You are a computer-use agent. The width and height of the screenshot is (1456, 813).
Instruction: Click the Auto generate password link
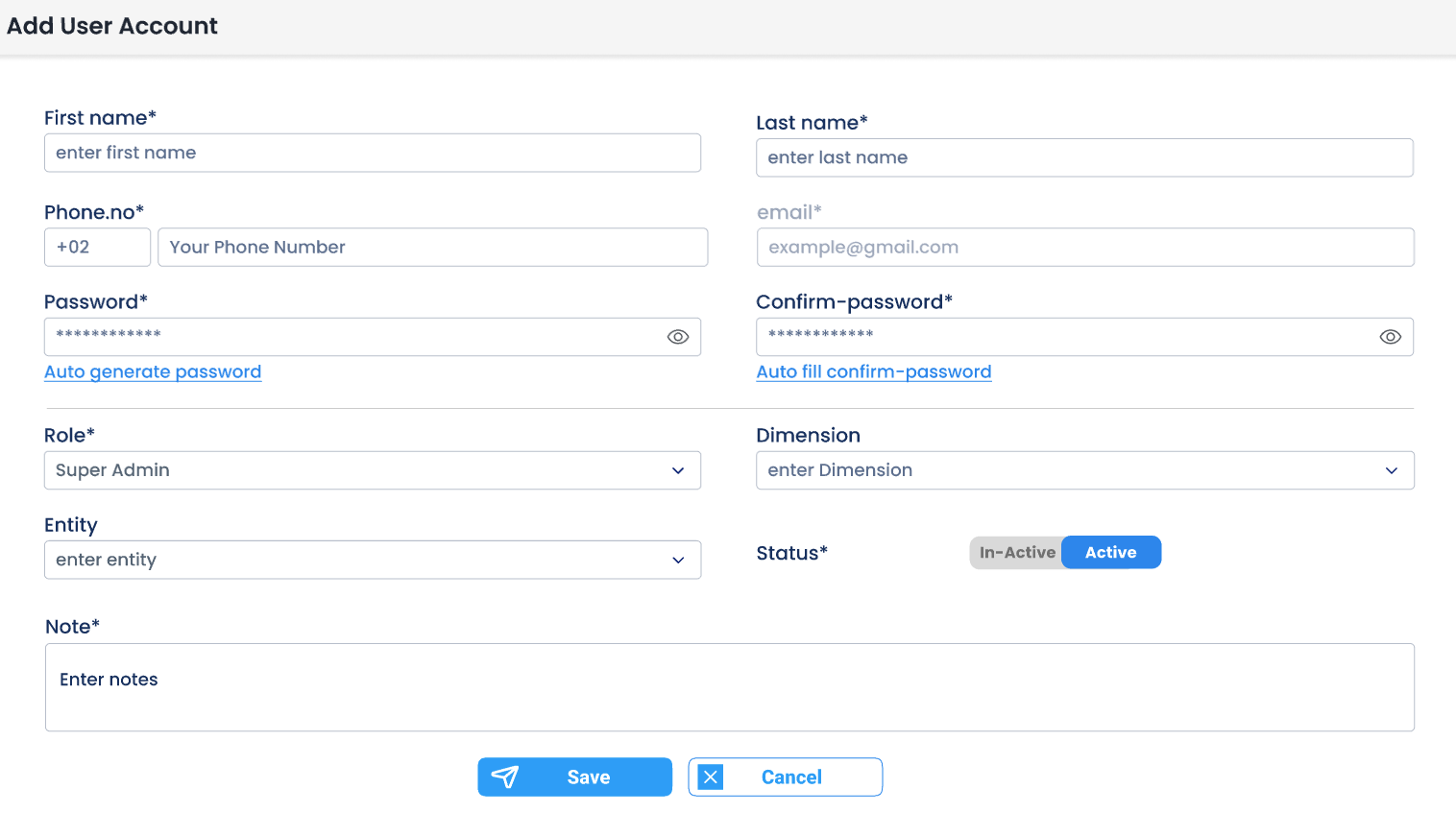[153, 371]
